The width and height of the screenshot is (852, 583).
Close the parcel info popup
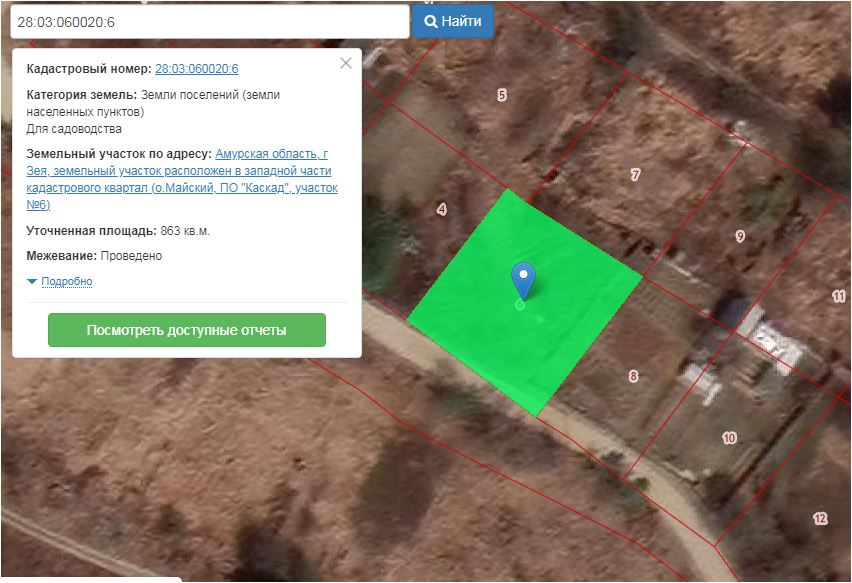(346, 63)
